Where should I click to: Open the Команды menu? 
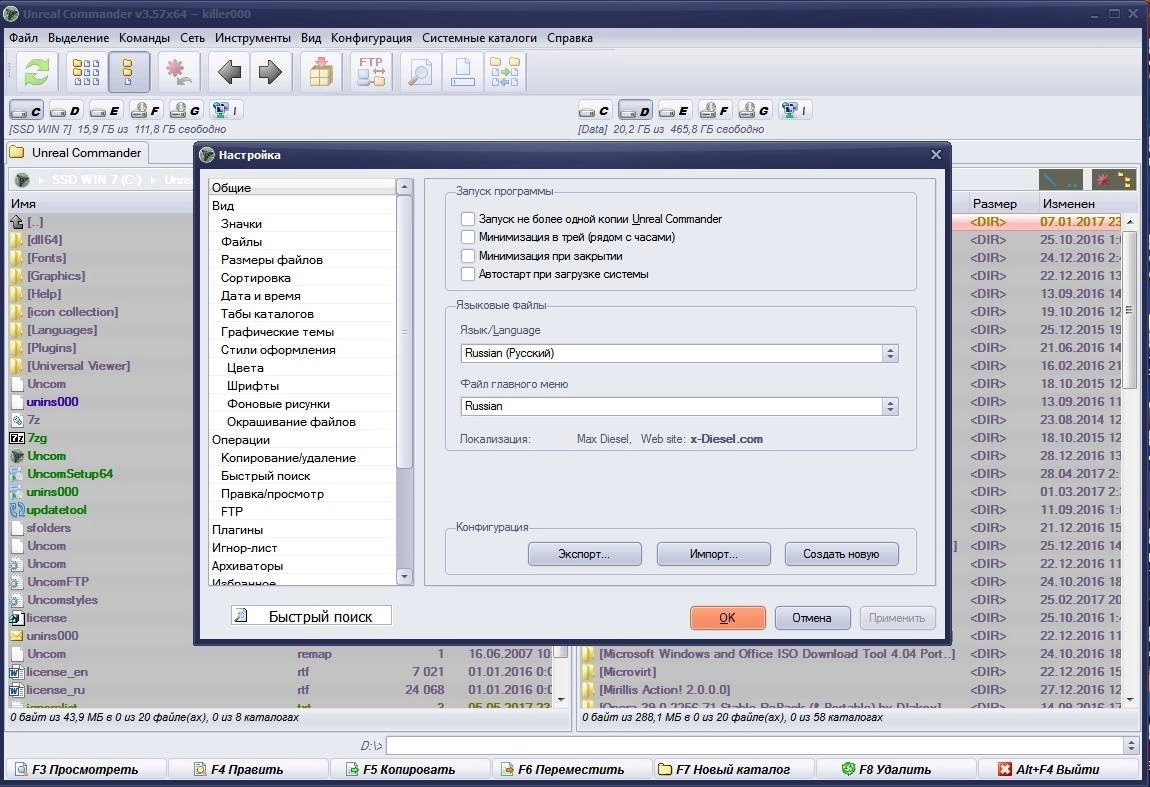[x=144, y=37]
